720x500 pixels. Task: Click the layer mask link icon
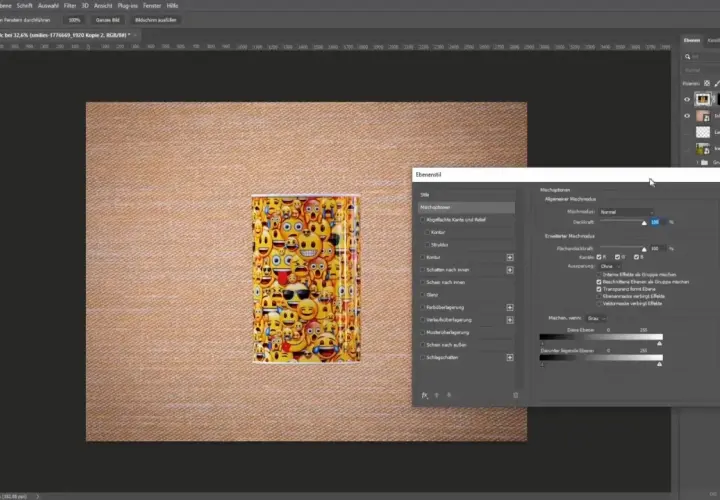(x=713, y=99)
